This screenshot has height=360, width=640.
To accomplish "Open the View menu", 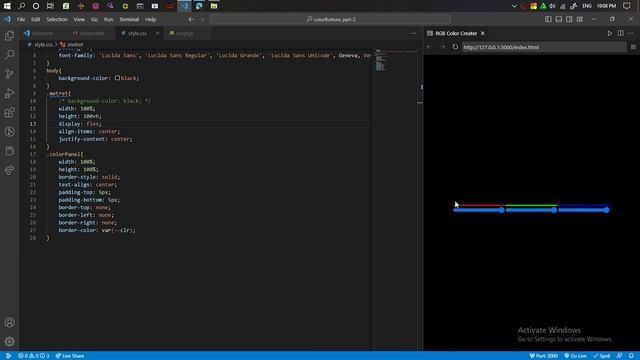I will (x=79, y=19).
